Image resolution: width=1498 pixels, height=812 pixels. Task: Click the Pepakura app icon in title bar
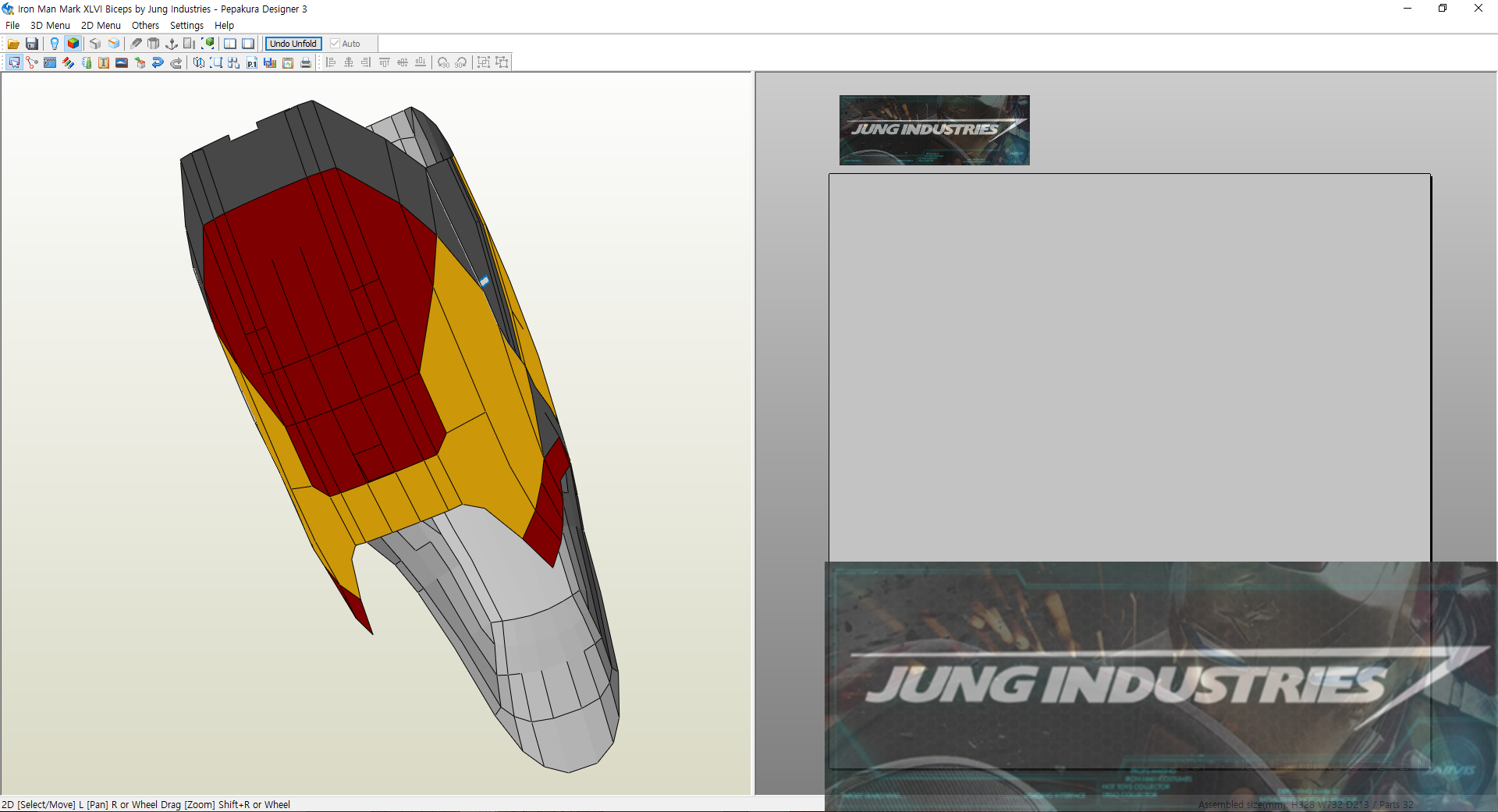8,9
